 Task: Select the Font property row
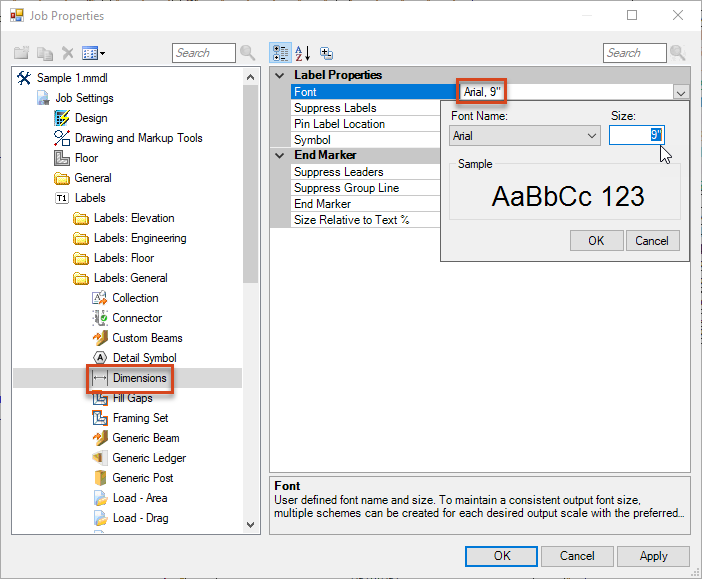click(373, 92)
